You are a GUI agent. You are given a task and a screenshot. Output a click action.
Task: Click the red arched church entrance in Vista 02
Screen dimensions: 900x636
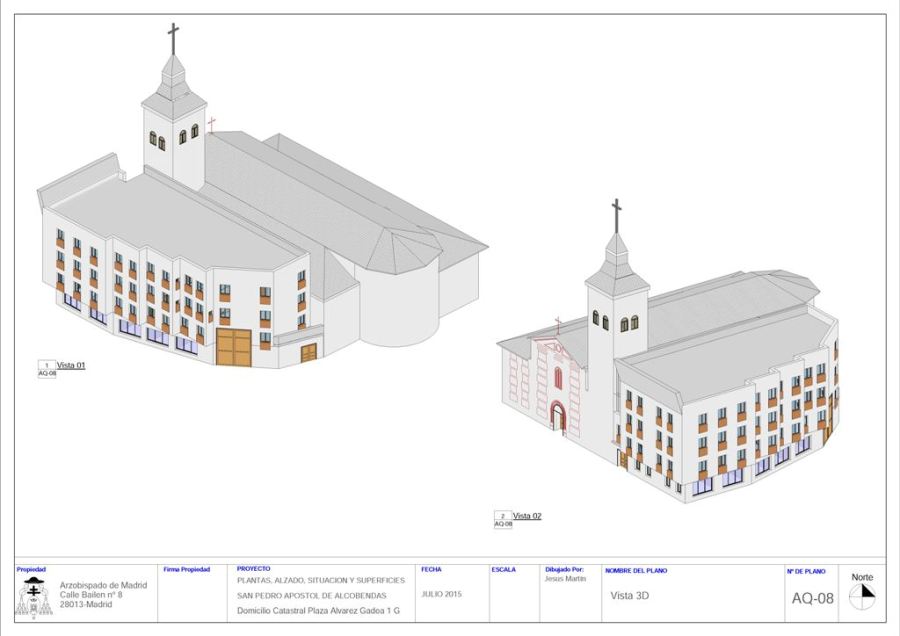[x=558, y=415]
